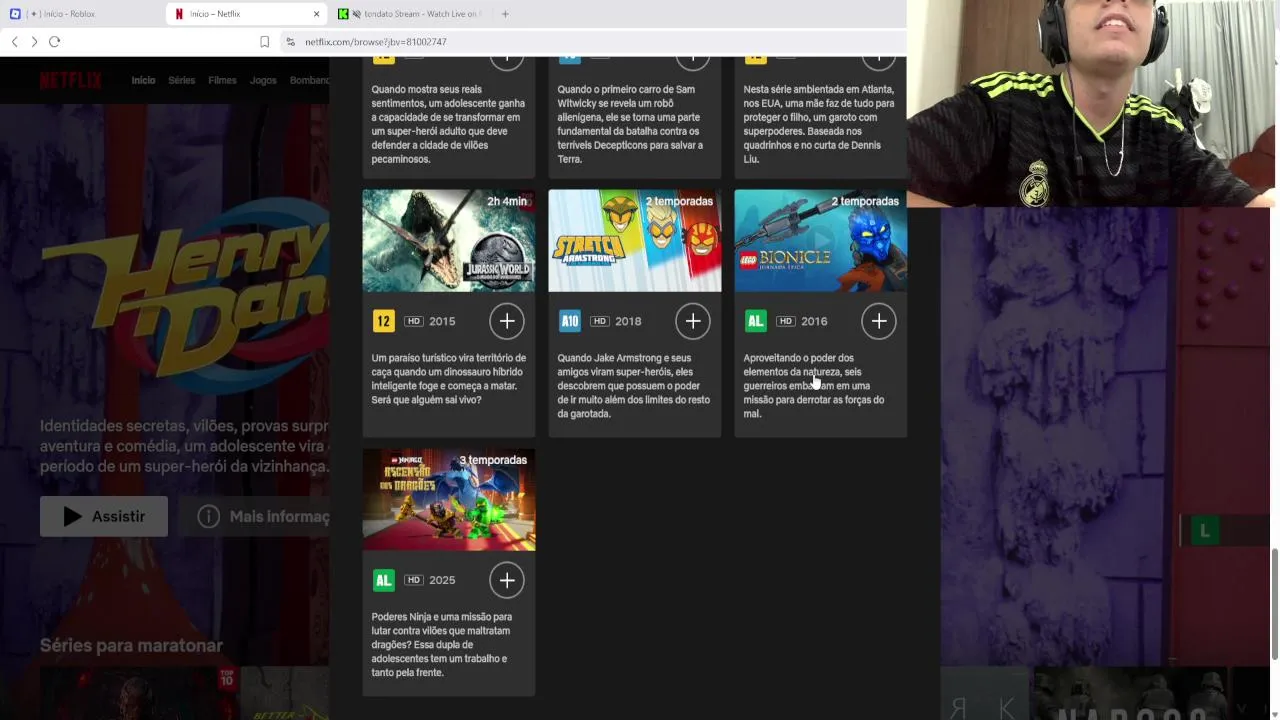Click the play triangle icon on Assistir
This screenshot has width=1280, height=720.
coord(72,516)
